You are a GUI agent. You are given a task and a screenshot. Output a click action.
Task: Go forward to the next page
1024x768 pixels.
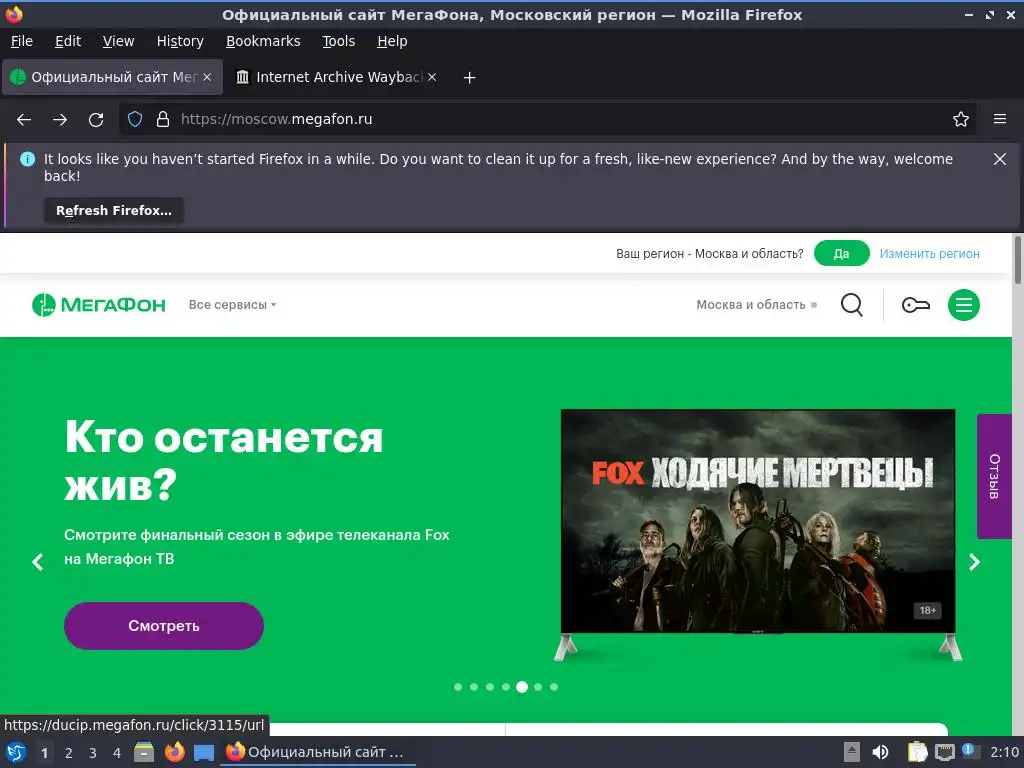[60, 120]
